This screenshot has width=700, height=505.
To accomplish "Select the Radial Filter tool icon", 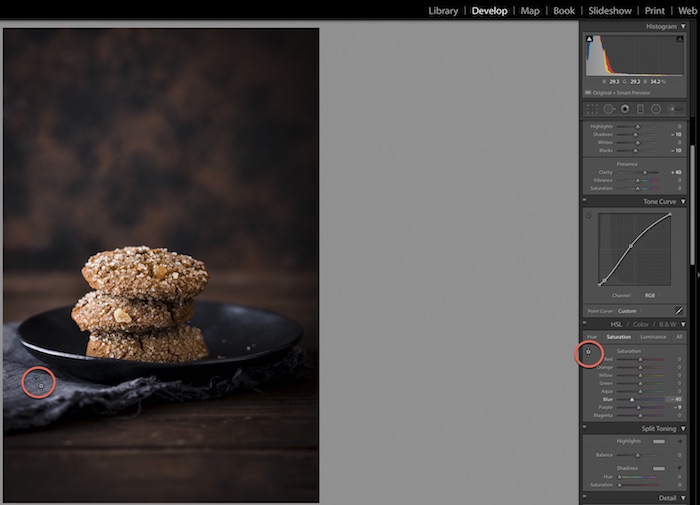I will (656, 109).
